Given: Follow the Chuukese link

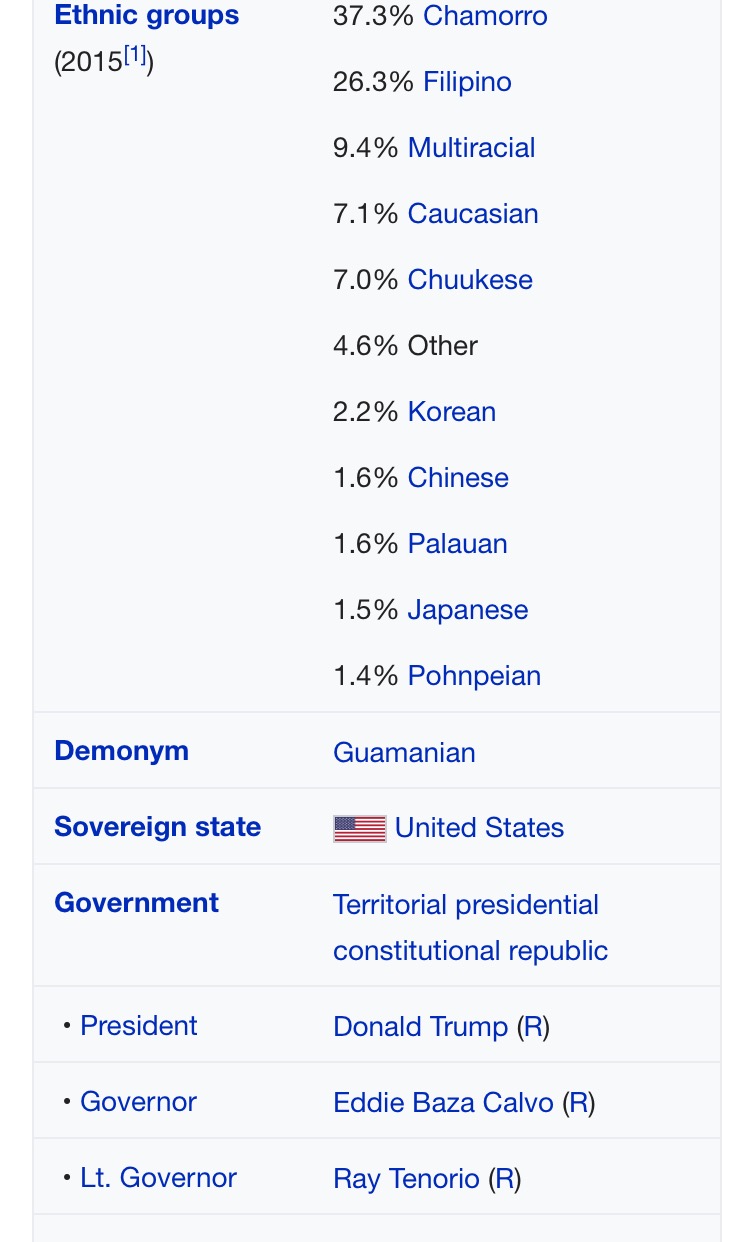Looking at the screenshot, I should click(470, 280).
